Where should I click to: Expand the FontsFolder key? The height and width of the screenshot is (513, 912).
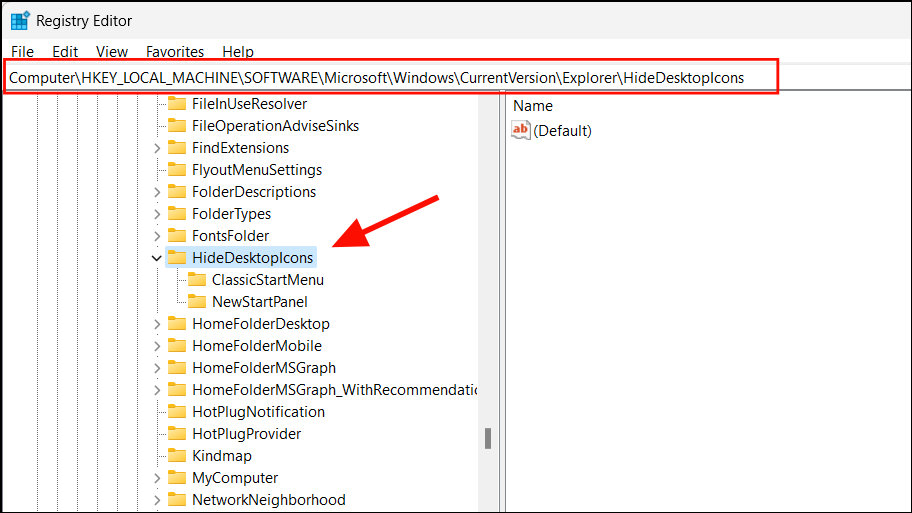(157, 236)
